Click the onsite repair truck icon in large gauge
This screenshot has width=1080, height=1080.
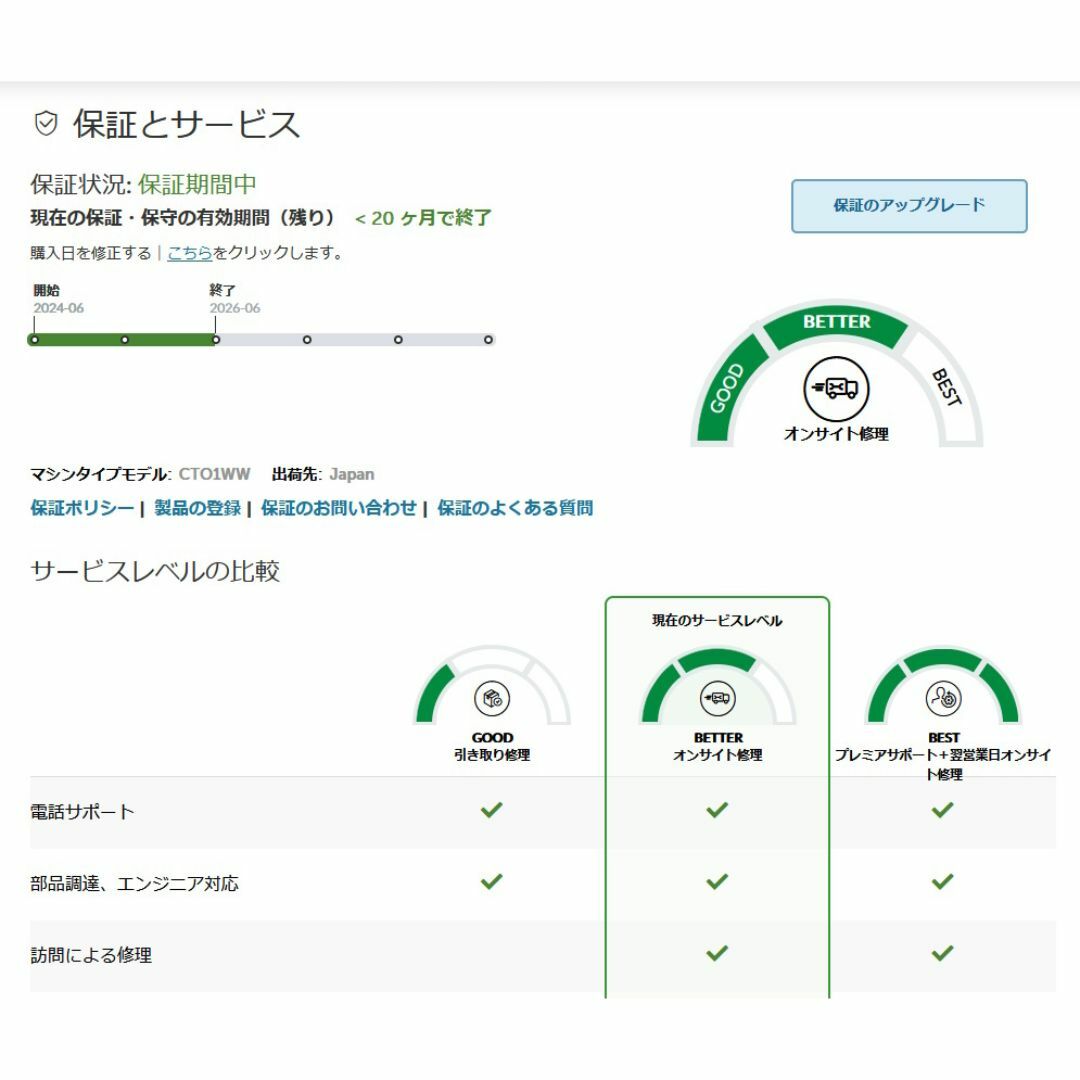(x=836, y=388)
